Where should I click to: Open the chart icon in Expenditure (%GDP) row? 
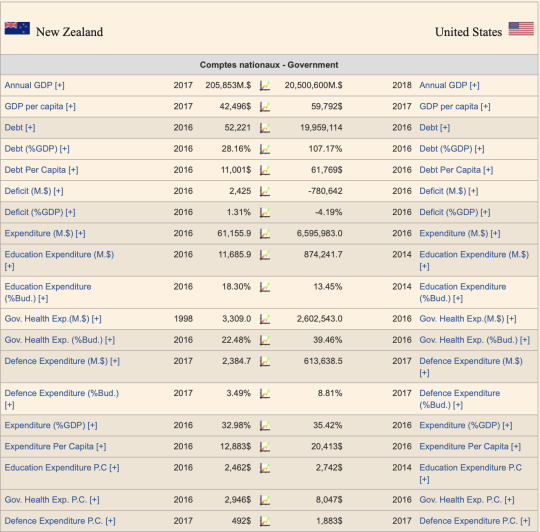tap(265, 426)
